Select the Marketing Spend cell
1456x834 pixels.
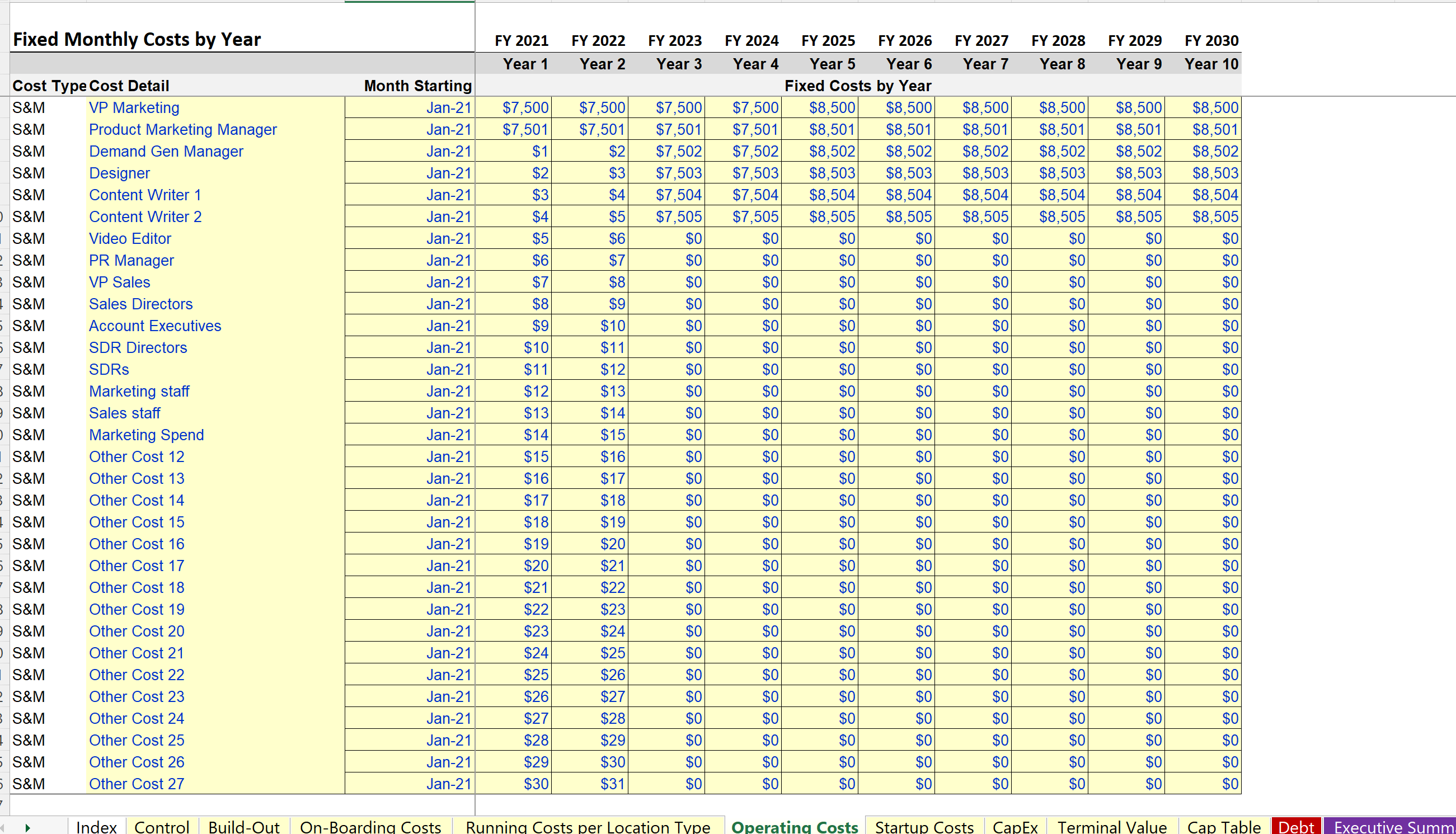(215, 435)
